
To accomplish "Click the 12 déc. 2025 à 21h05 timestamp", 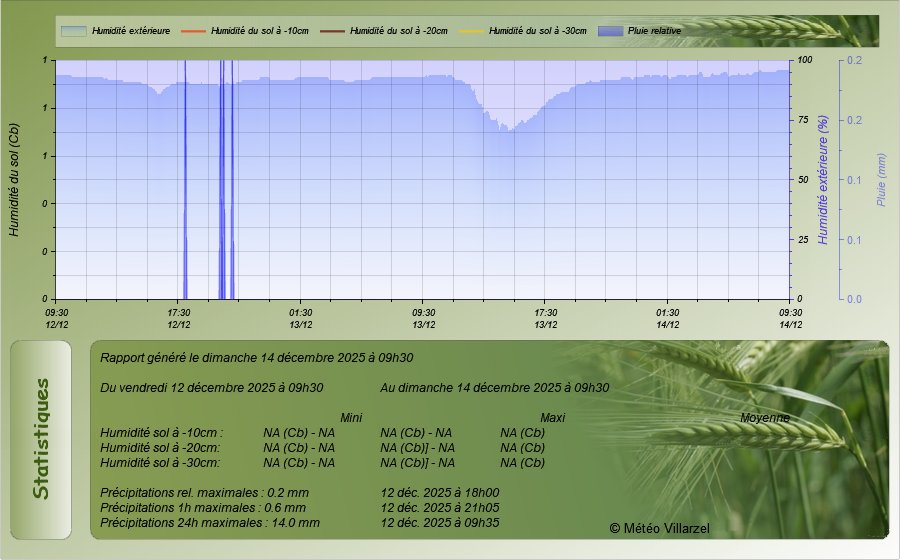I will pyautogui.click(x=440, y=507).
